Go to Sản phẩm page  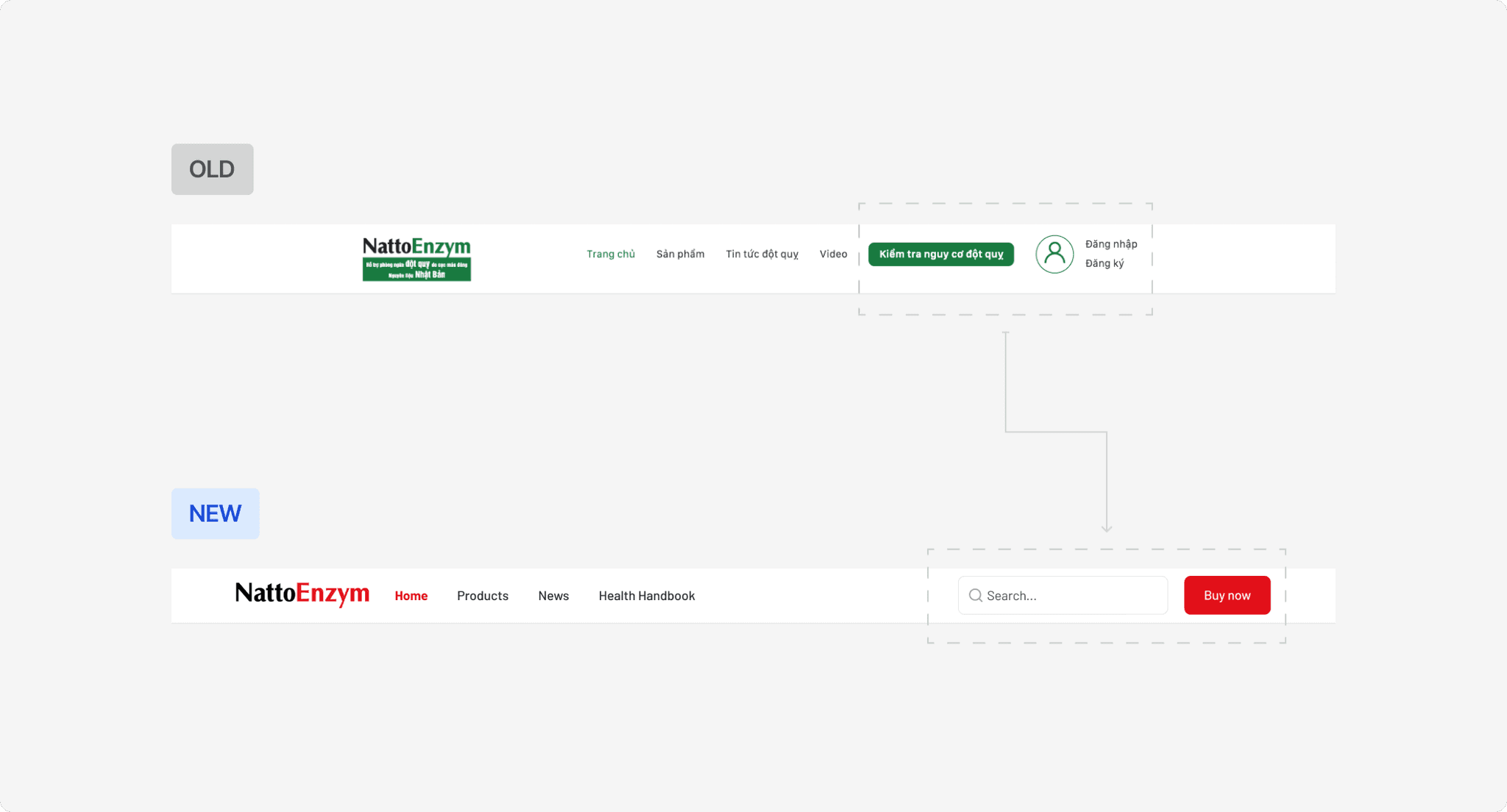coord(680,254)
